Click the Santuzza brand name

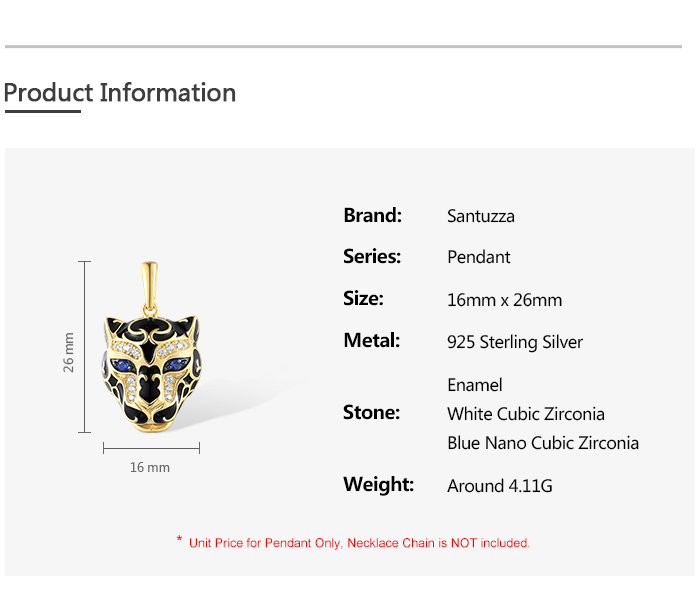pyautogui.click(x=481, y=216)
